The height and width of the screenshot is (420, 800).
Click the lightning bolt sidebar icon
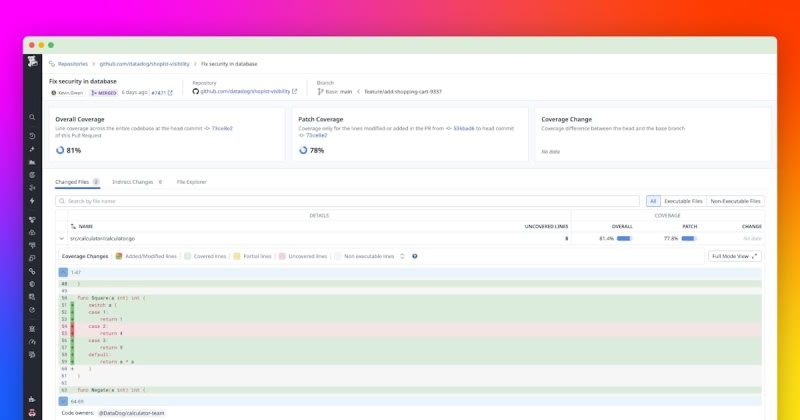33,200
